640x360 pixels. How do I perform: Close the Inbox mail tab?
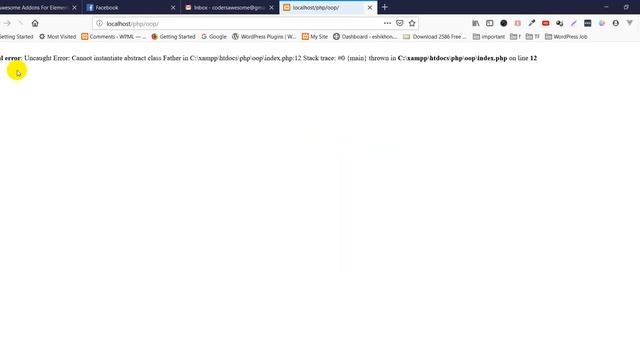point(271,7)
